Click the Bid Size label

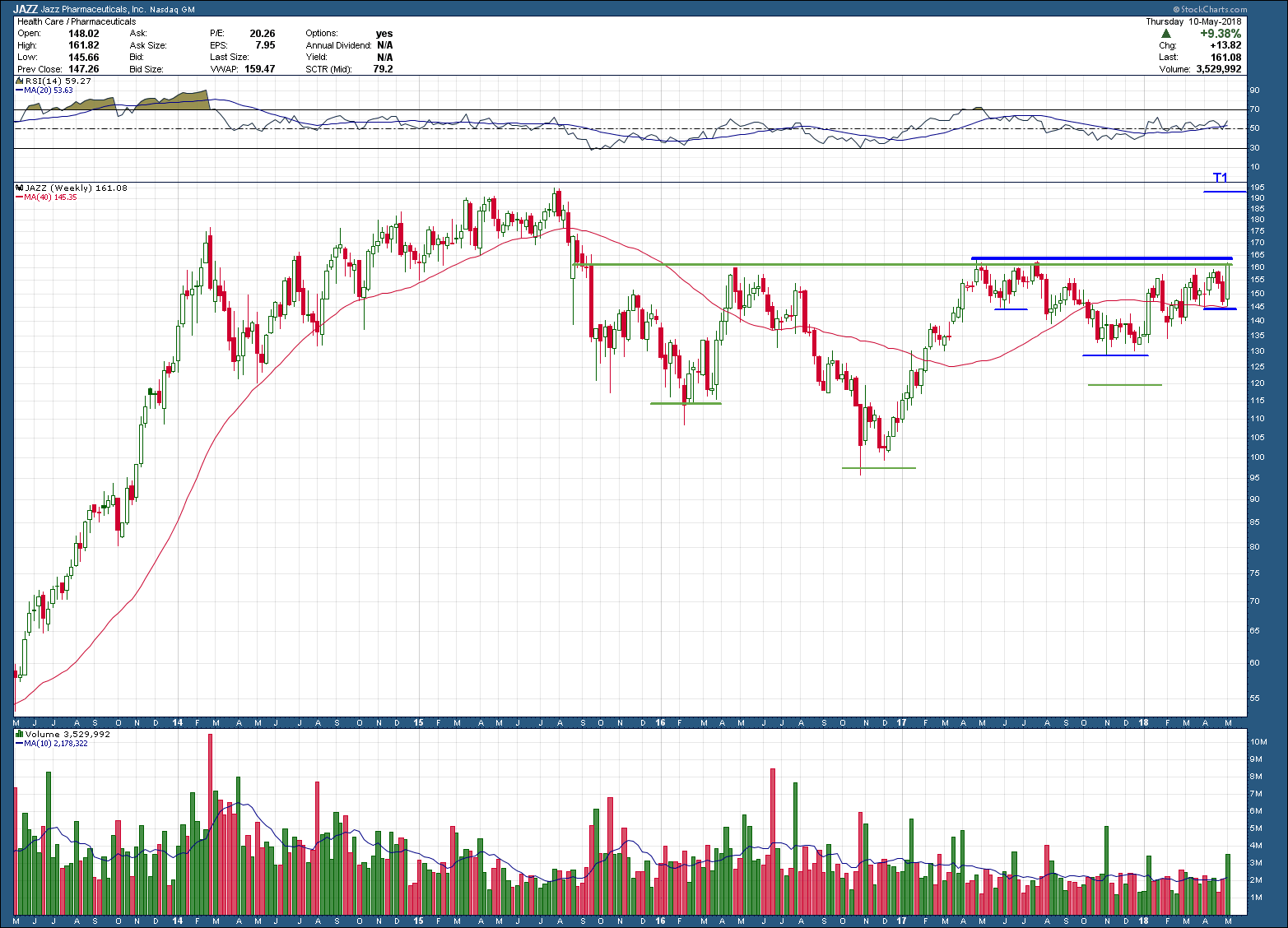click(x=146, y=69)
